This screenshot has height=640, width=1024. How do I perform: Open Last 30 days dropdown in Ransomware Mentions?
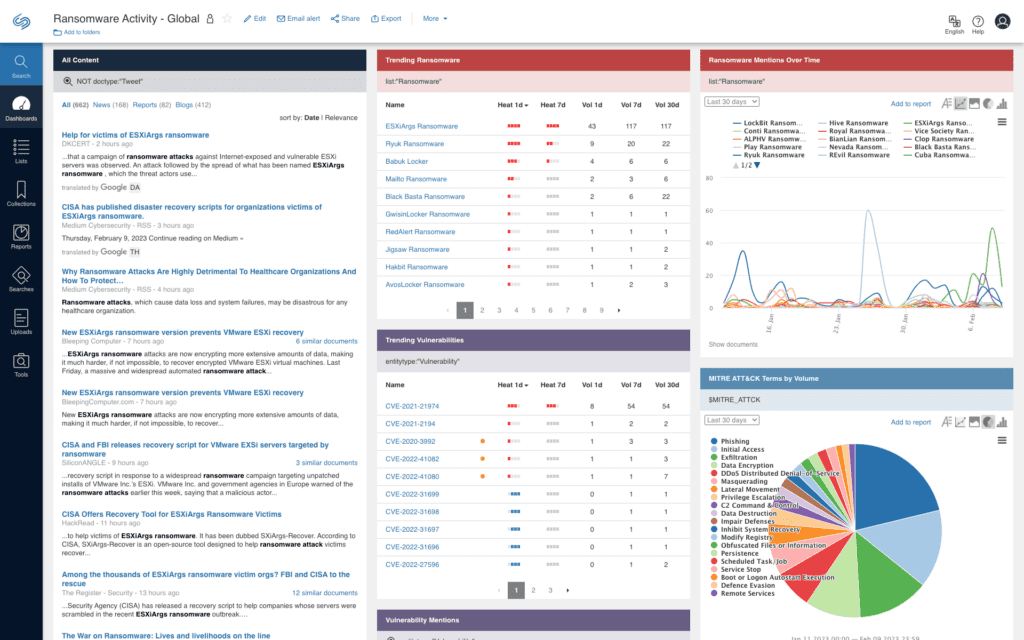[x=731, y=102]
